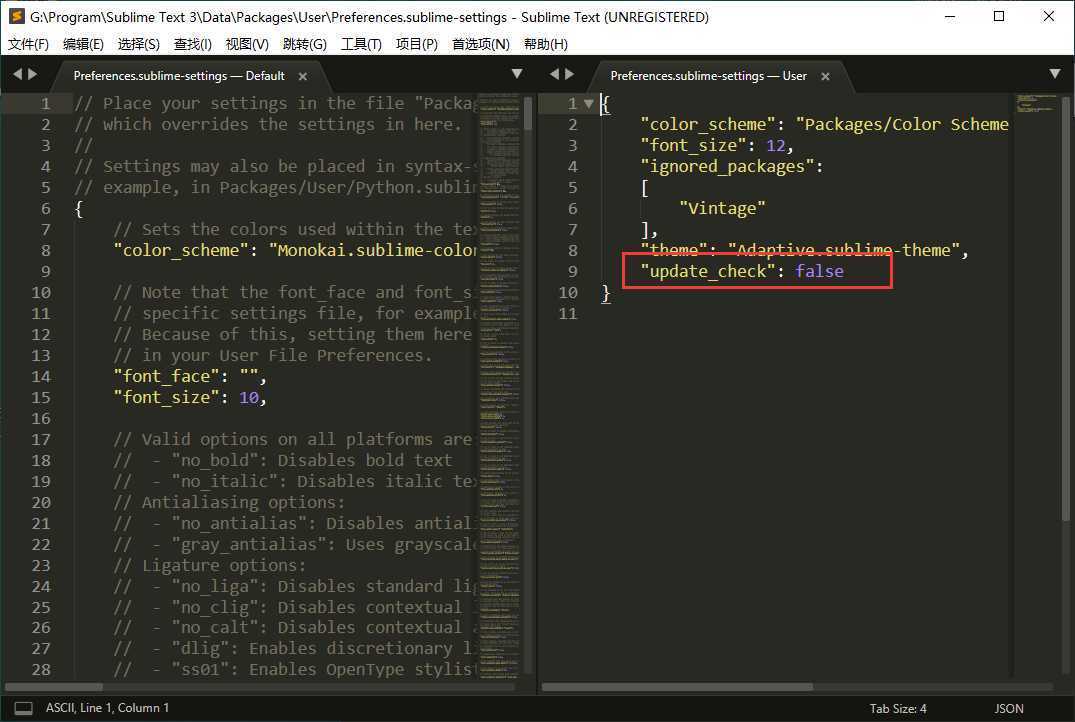Click the left pane minimap

point(499,386)
